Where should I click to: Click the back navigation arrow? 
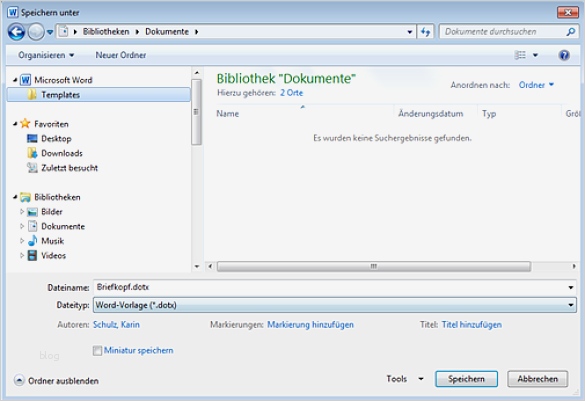point(16,32)
